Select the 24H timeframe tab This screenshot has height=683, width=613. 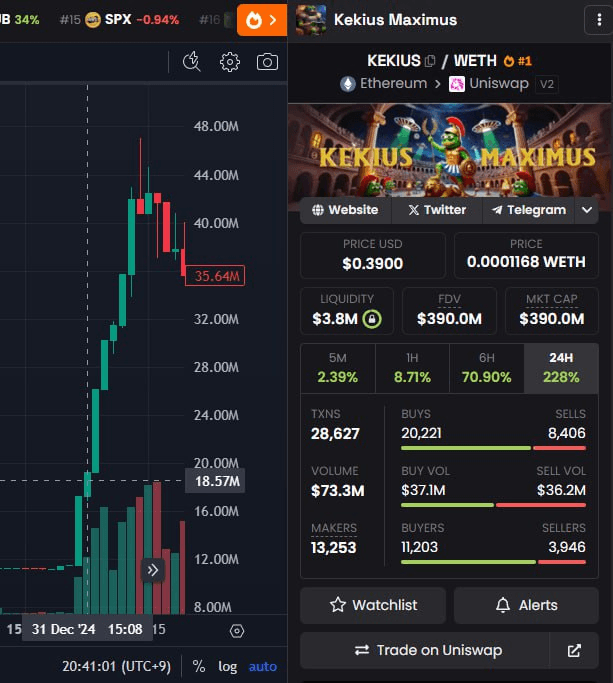561,369
